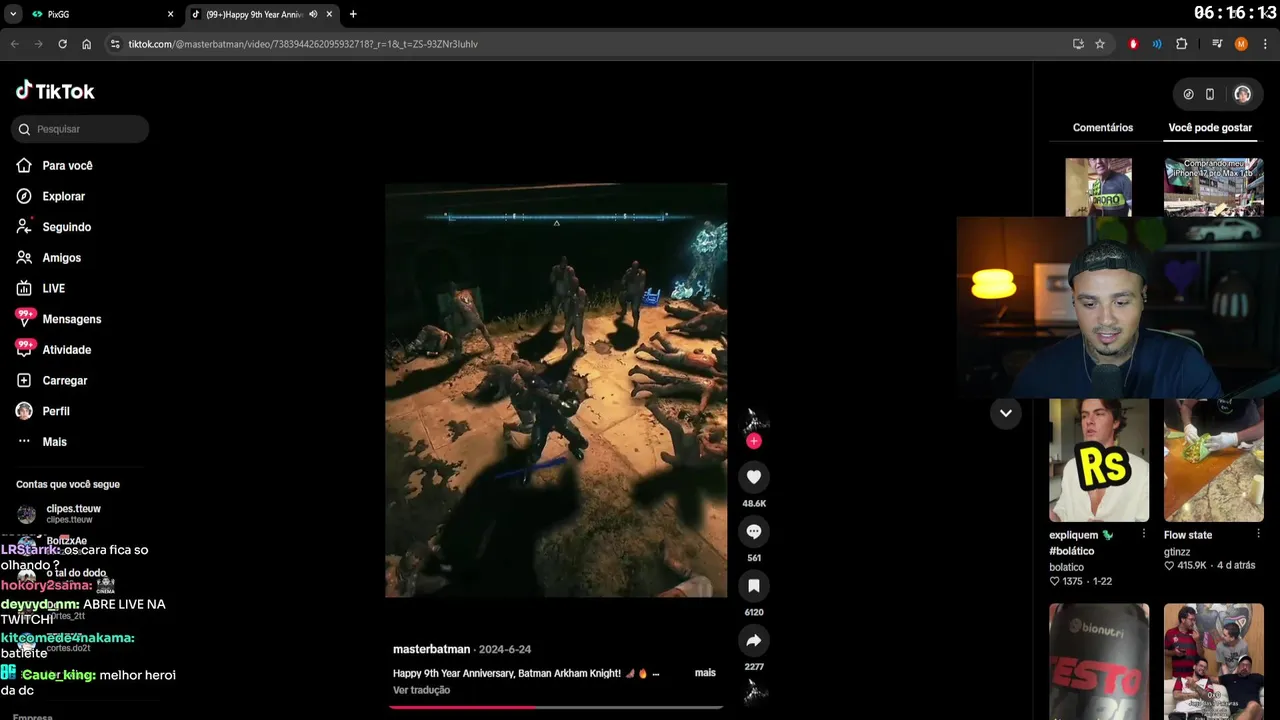The width and height of the screenshot is (1280, 720).
Task: Open options for Flow state video card
Action: pos(1259,535)
